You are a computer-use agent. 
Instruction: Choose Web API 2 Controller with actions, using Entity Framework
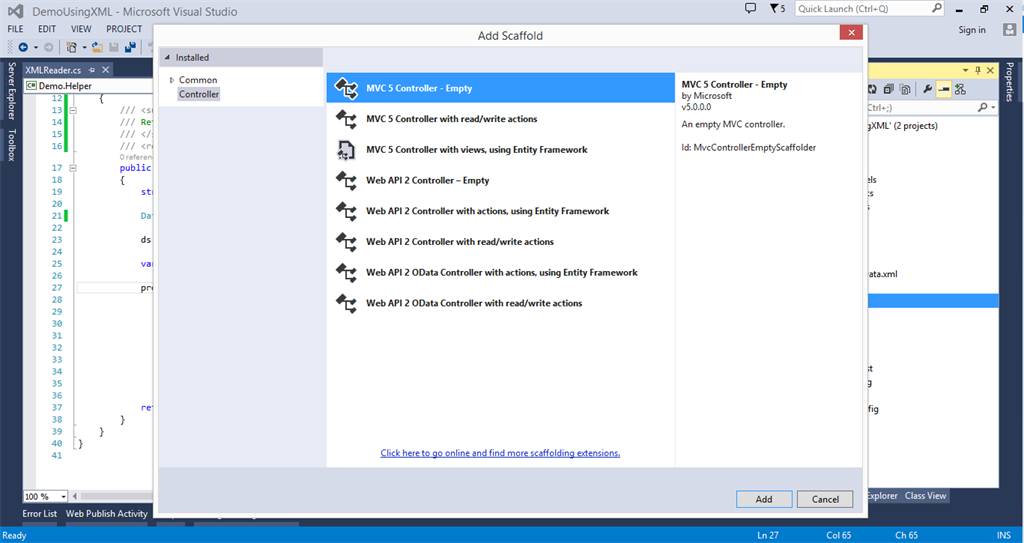pos(500,211)
